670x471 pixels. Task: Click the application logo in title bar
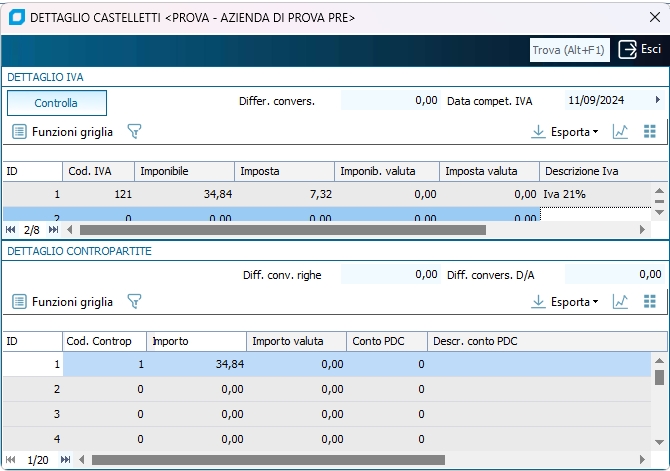coord(17,18)
